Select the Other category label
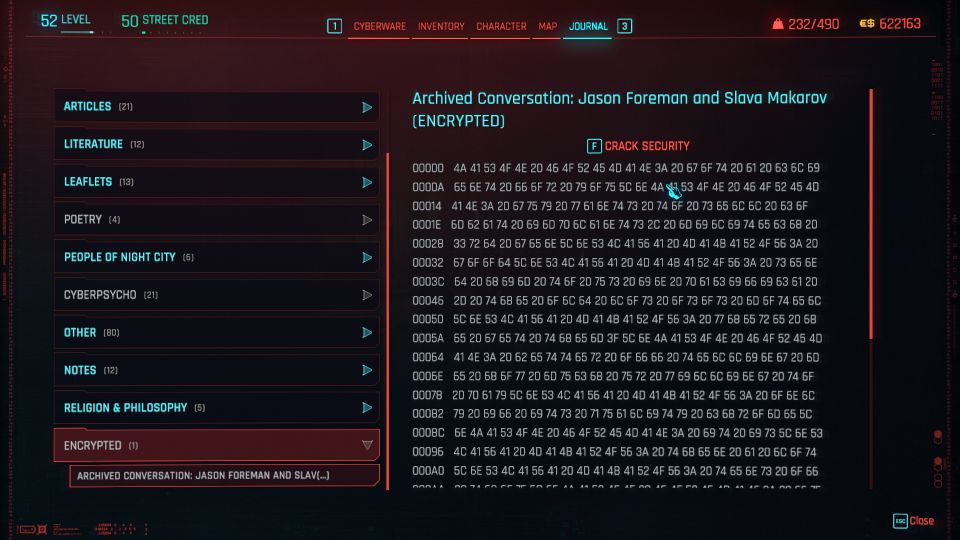The width and height of the screenshot is (960, 540). click(x=80, y=332)
